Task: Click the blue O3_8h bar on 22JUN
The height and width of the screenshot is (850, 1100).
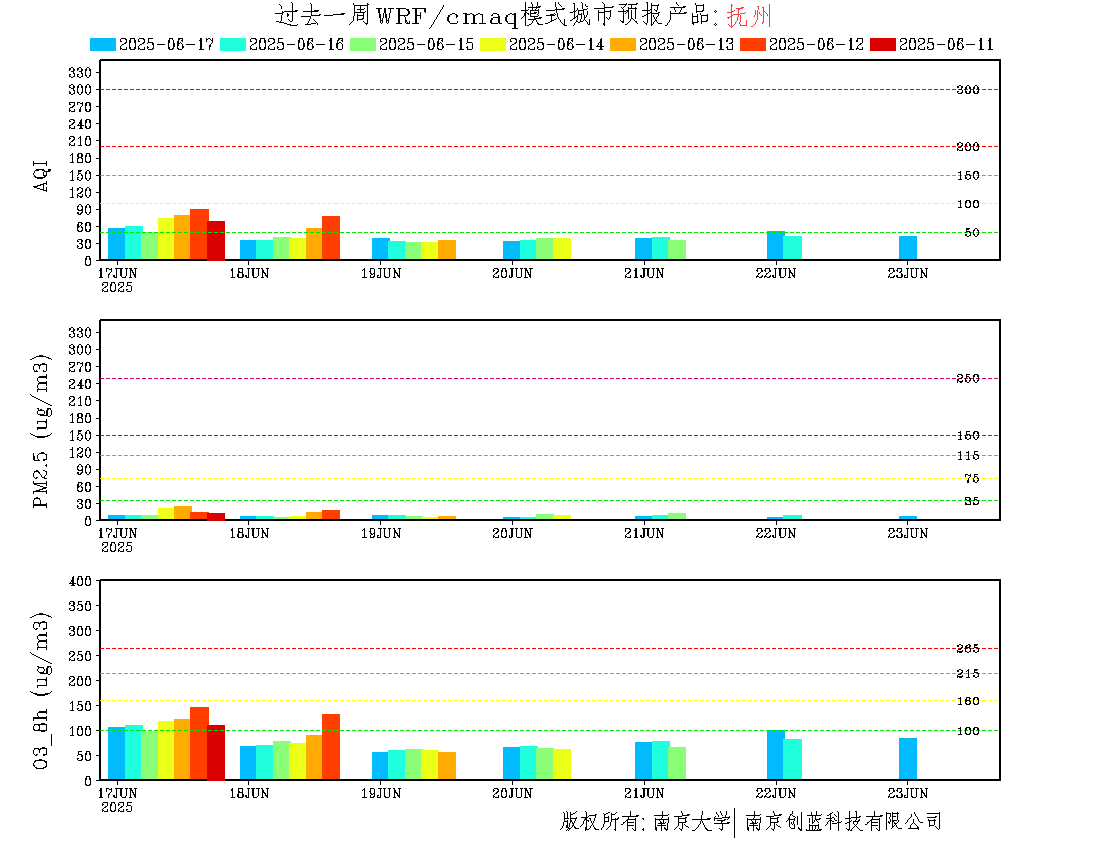Action: 776,755
